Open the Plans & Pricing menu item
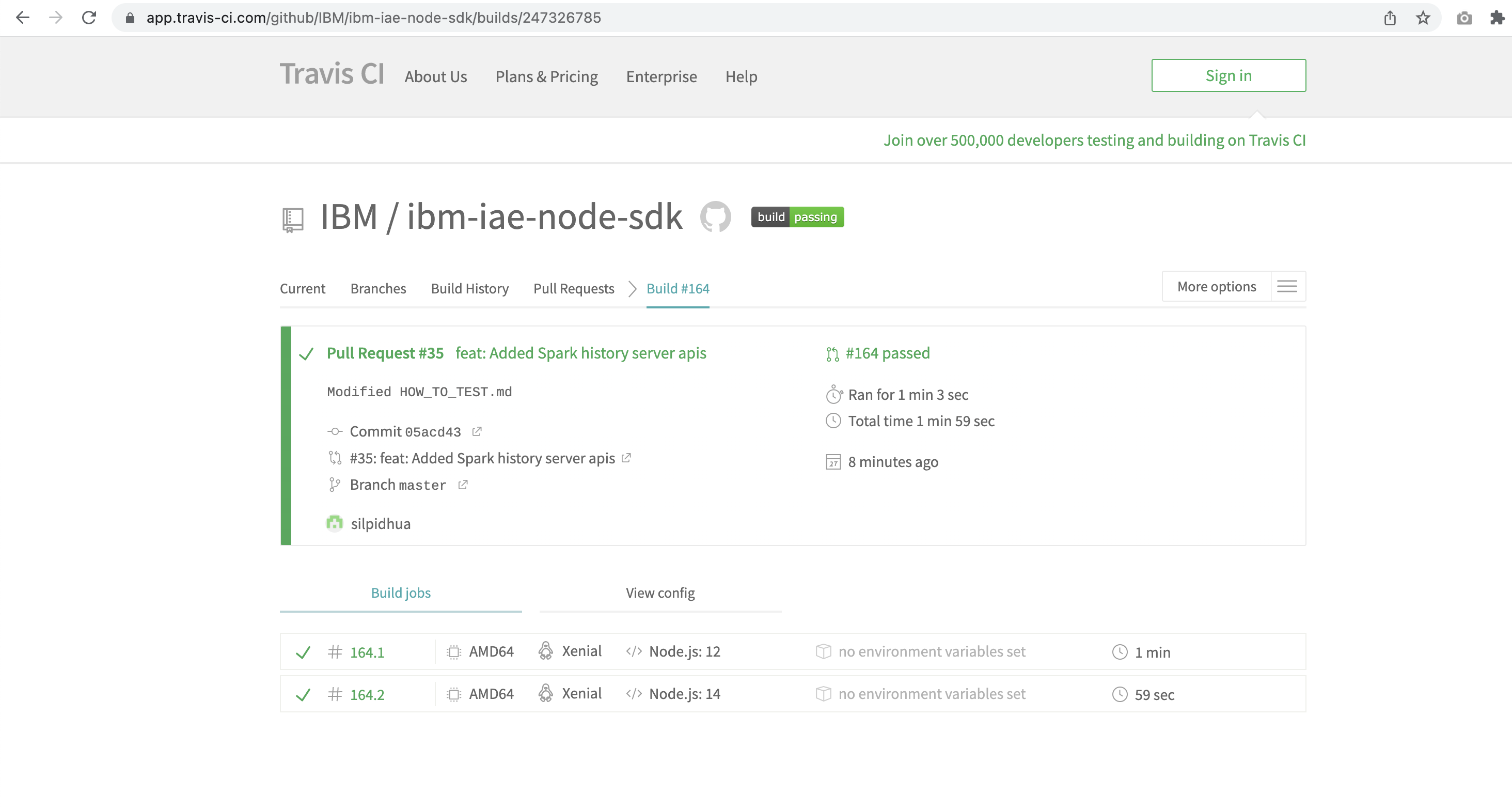 click(546, 77)
